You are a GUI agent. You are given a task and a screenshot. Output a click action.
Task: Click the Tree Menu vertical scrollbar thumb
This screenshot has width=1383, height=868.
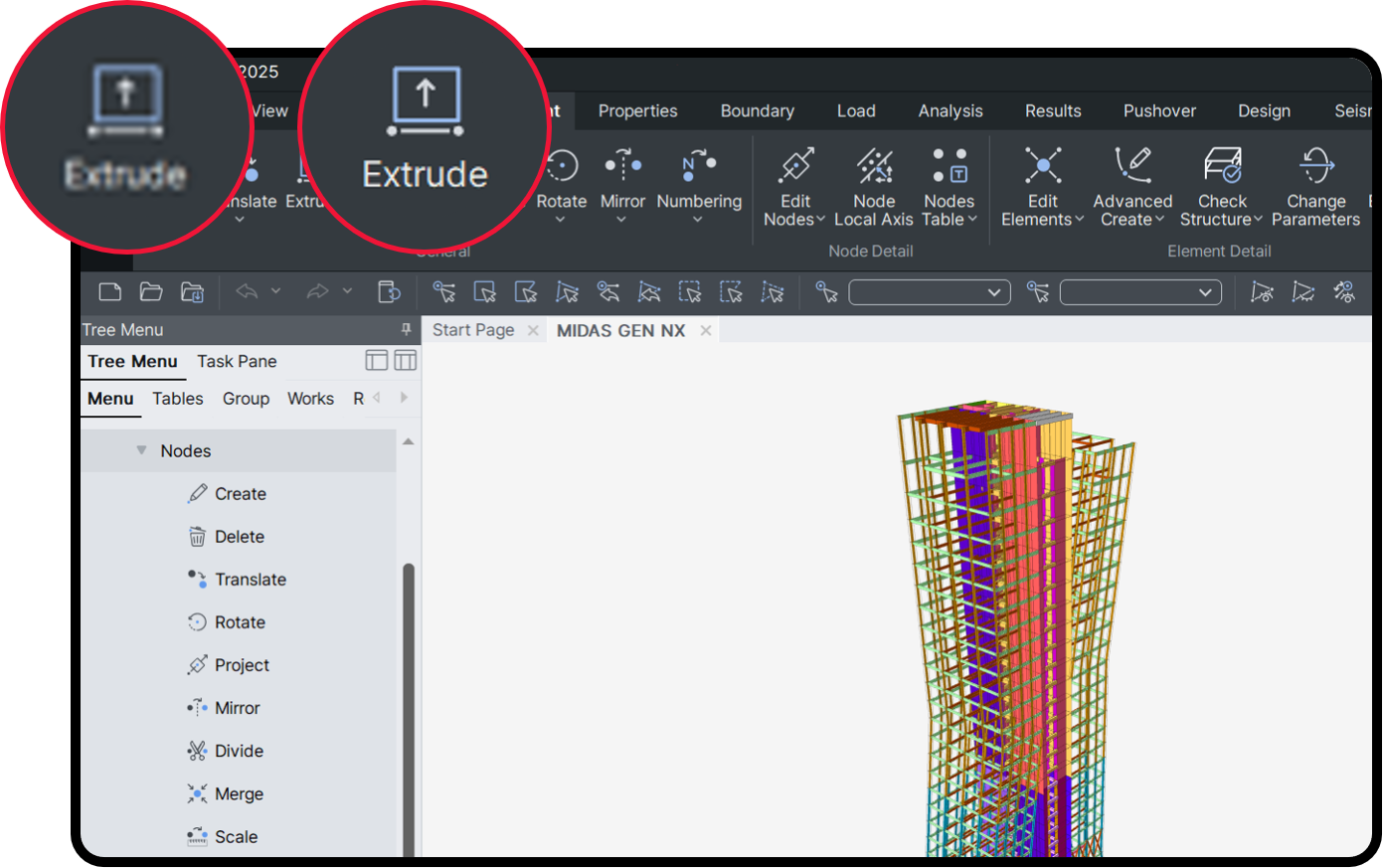pos(408,710)
